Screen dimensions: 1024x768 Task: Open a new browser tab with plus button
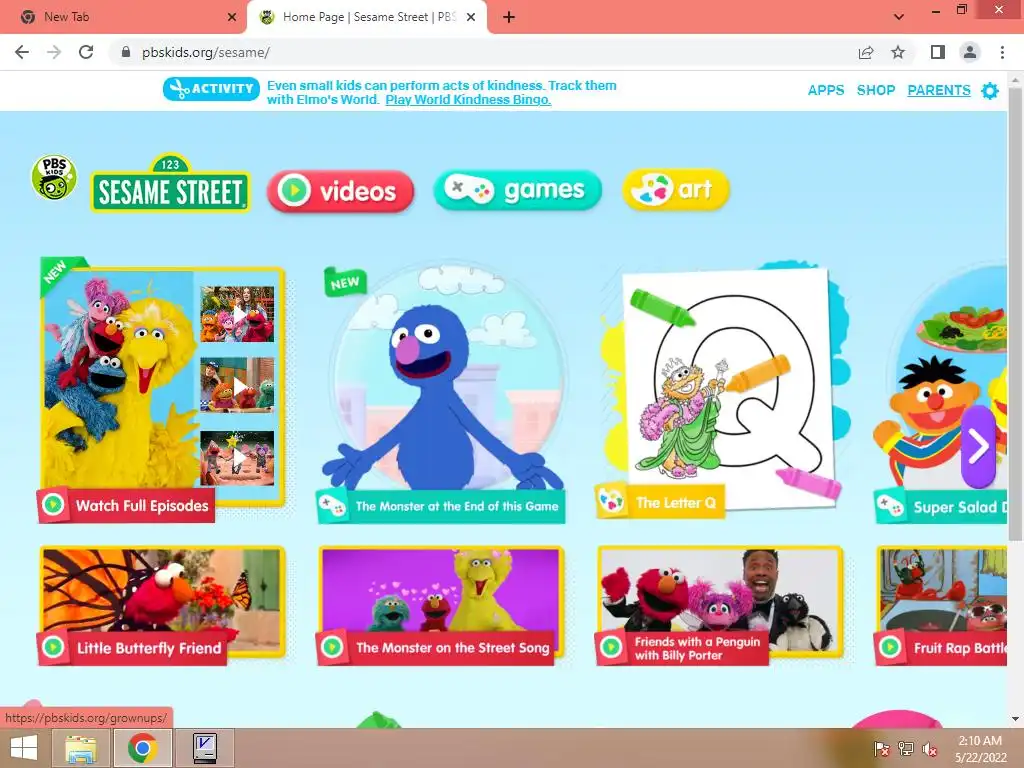[x=509, y=18]
